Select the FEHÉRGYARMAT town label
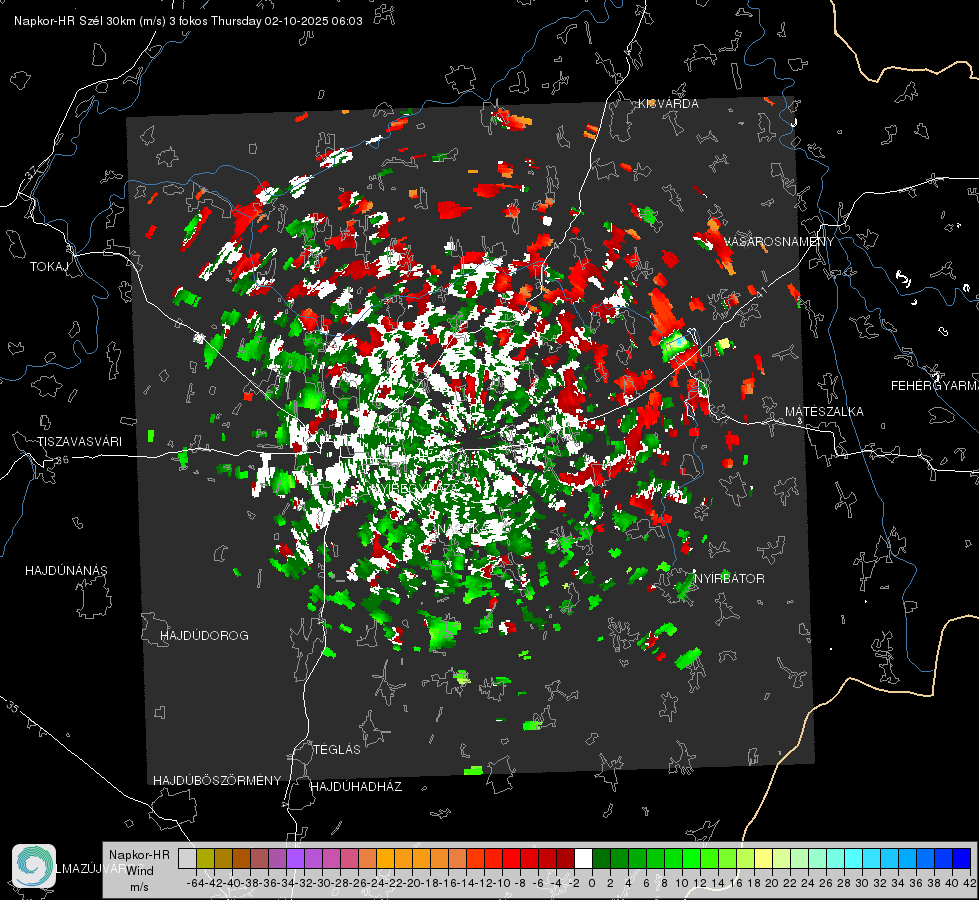Image resolution: width=979 pixels, height=900 pixels. coord(934,385)
